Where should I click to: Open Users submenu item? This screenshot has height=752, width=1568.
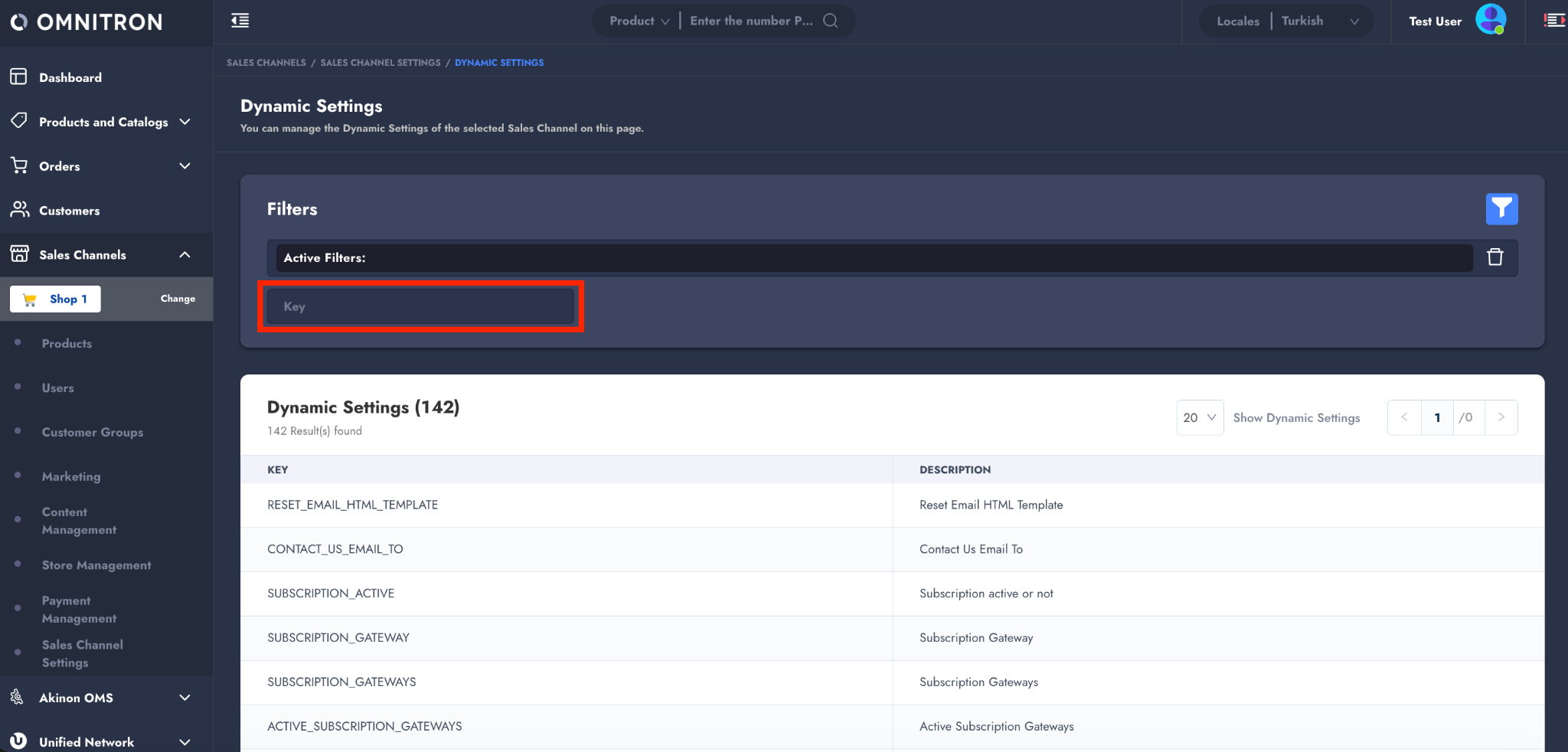coord(58,388)
